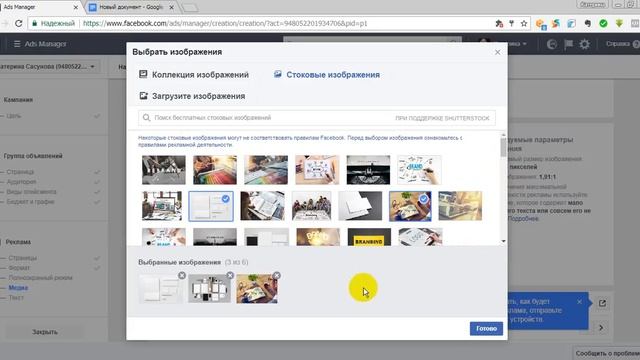Select the BRAND whiteboard sketch stock image
The height and width of the screenshot is (360, 640).
[x=419, y=170]
